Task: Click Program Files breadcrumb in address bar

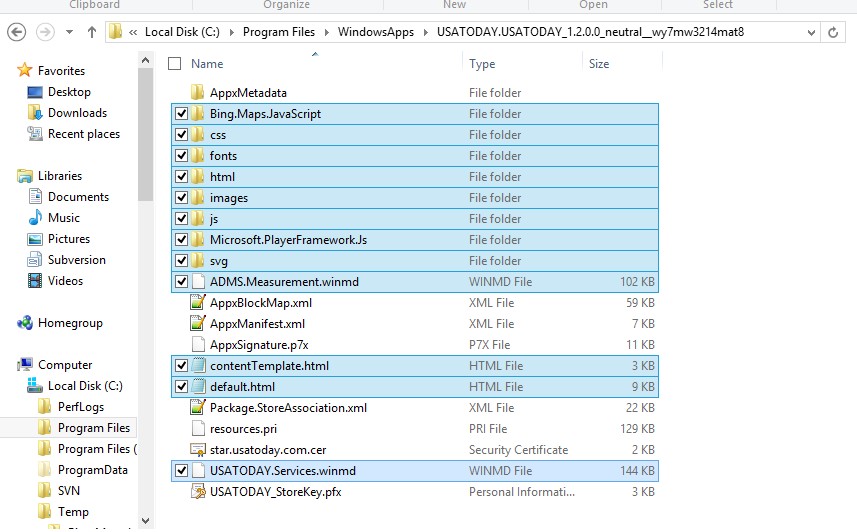Action: (x=279, y=32)
